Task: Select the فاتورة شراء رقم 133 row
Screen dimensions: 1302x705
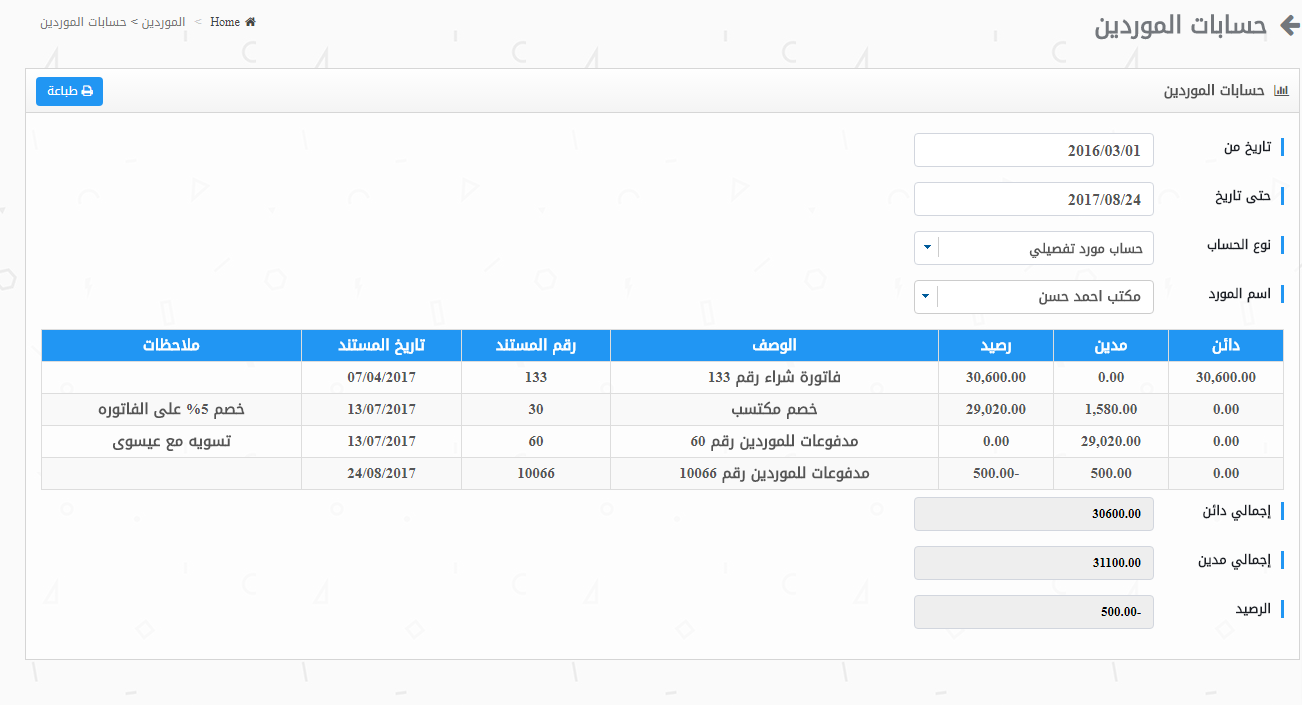Action: [774, 378]
